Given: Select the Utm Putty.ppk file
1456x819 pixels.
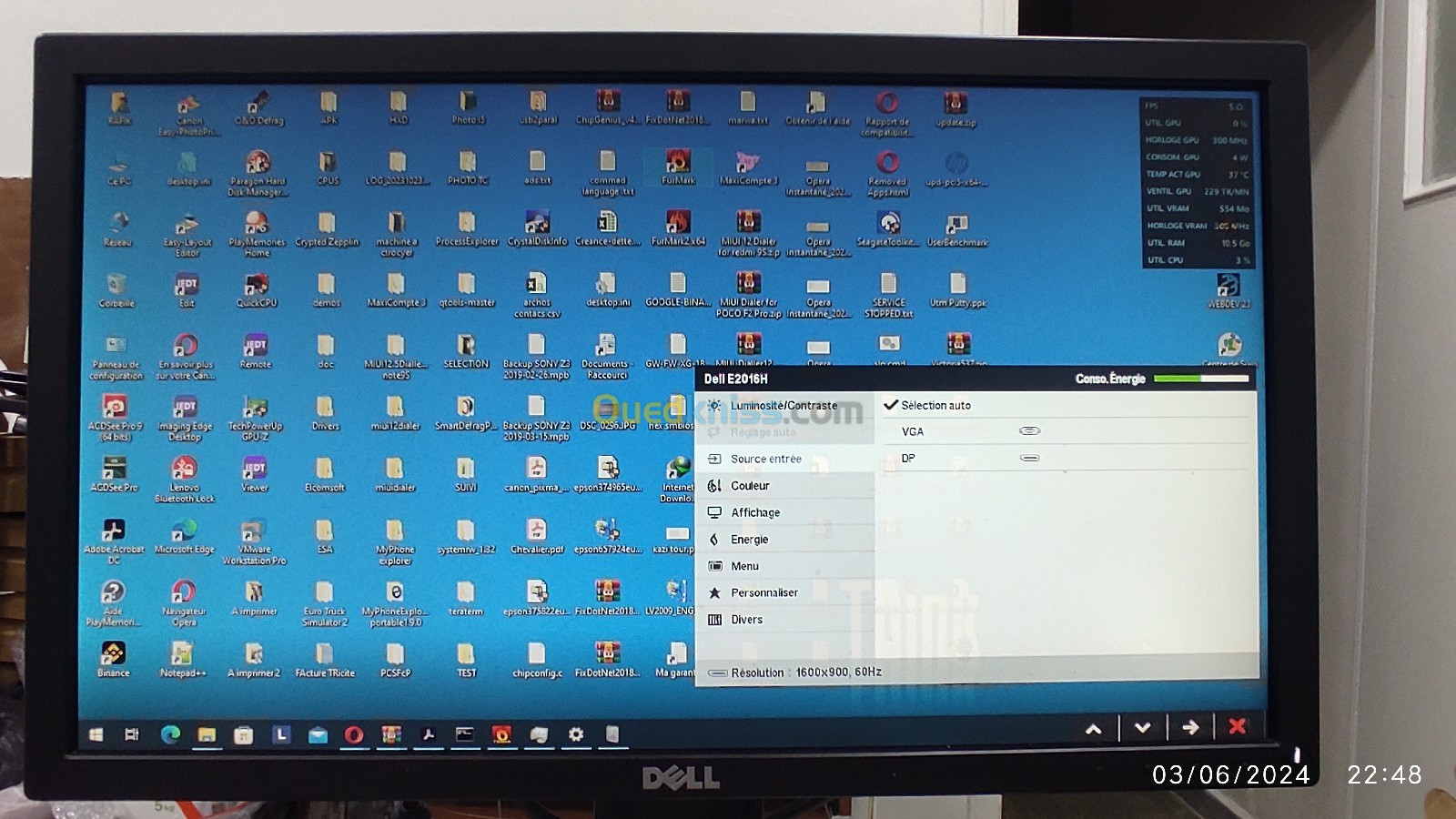Looking at the screenshot, I should tap(957, 291).
